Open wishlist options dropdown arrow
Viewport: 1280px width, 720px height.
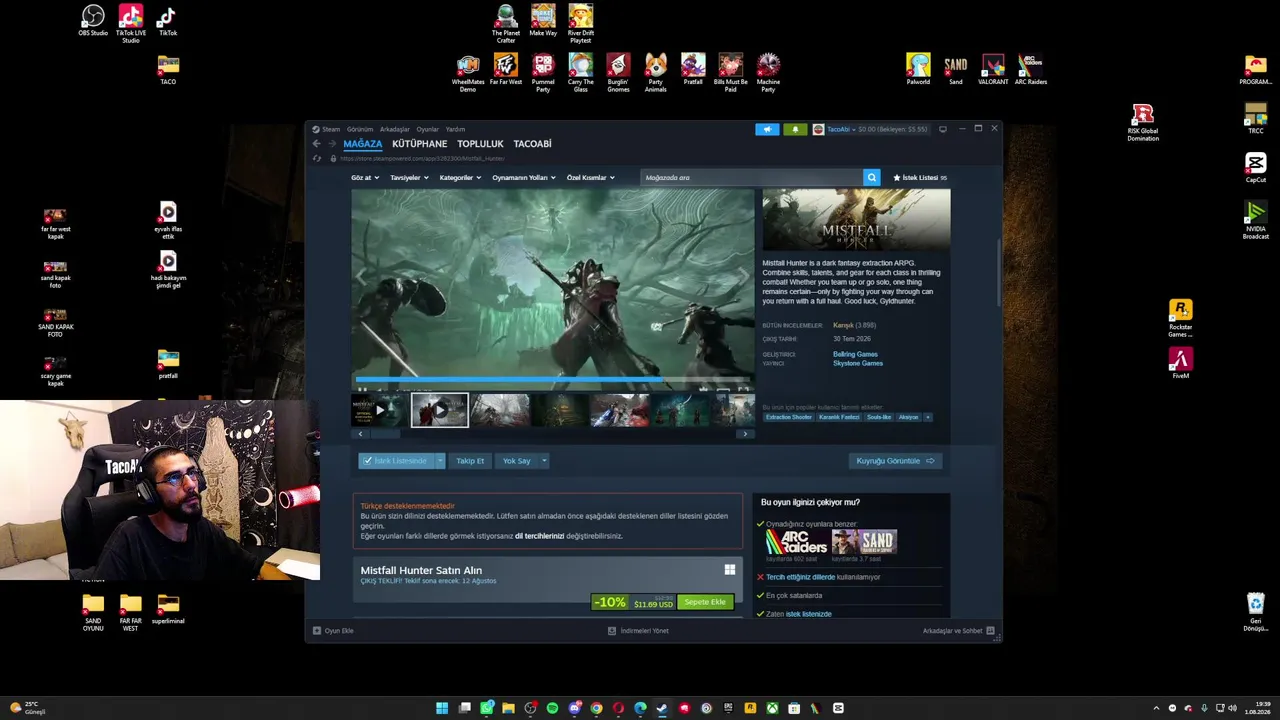[x=440, y=461]
